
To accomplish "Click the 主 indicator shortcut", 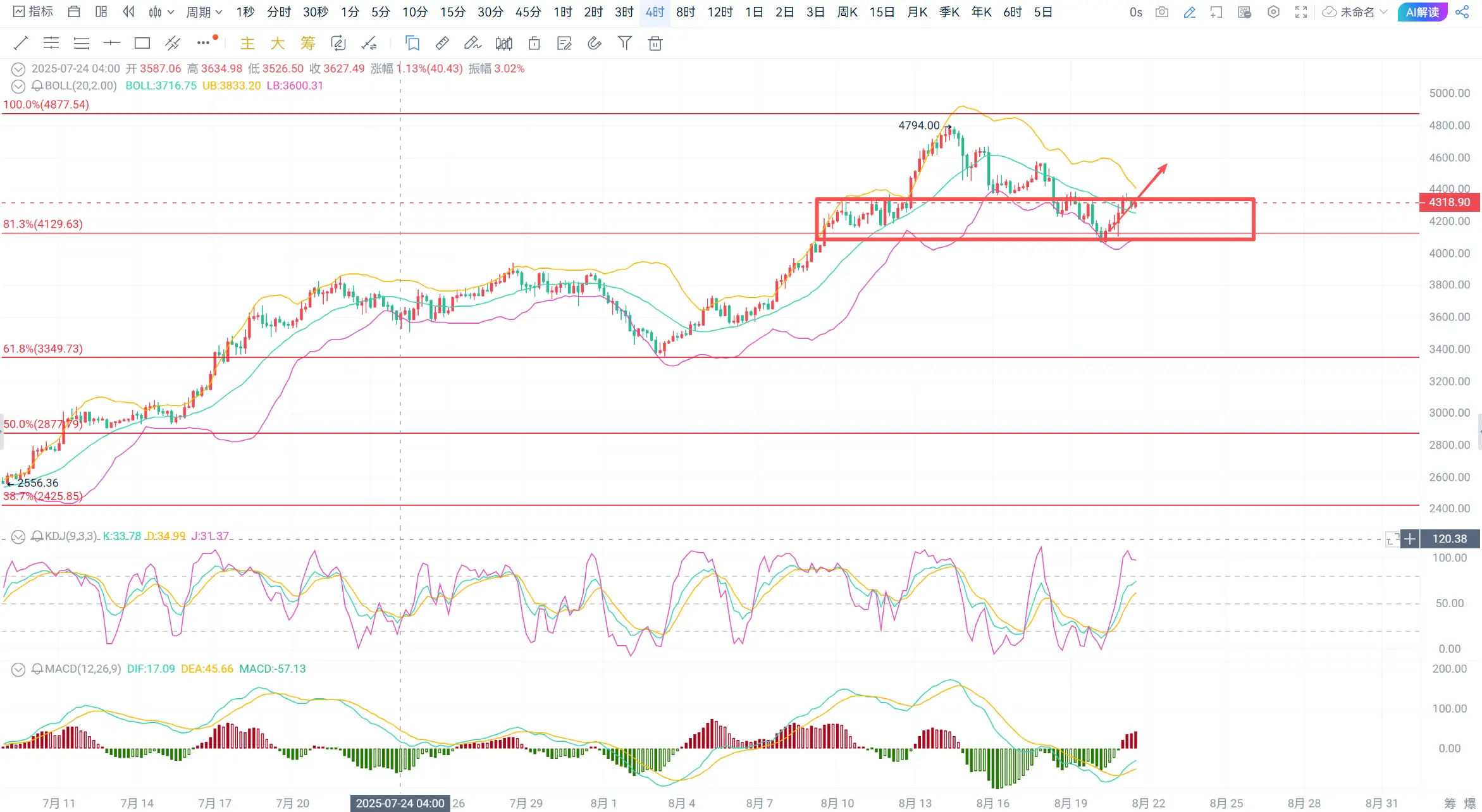I will click(247, 43).
